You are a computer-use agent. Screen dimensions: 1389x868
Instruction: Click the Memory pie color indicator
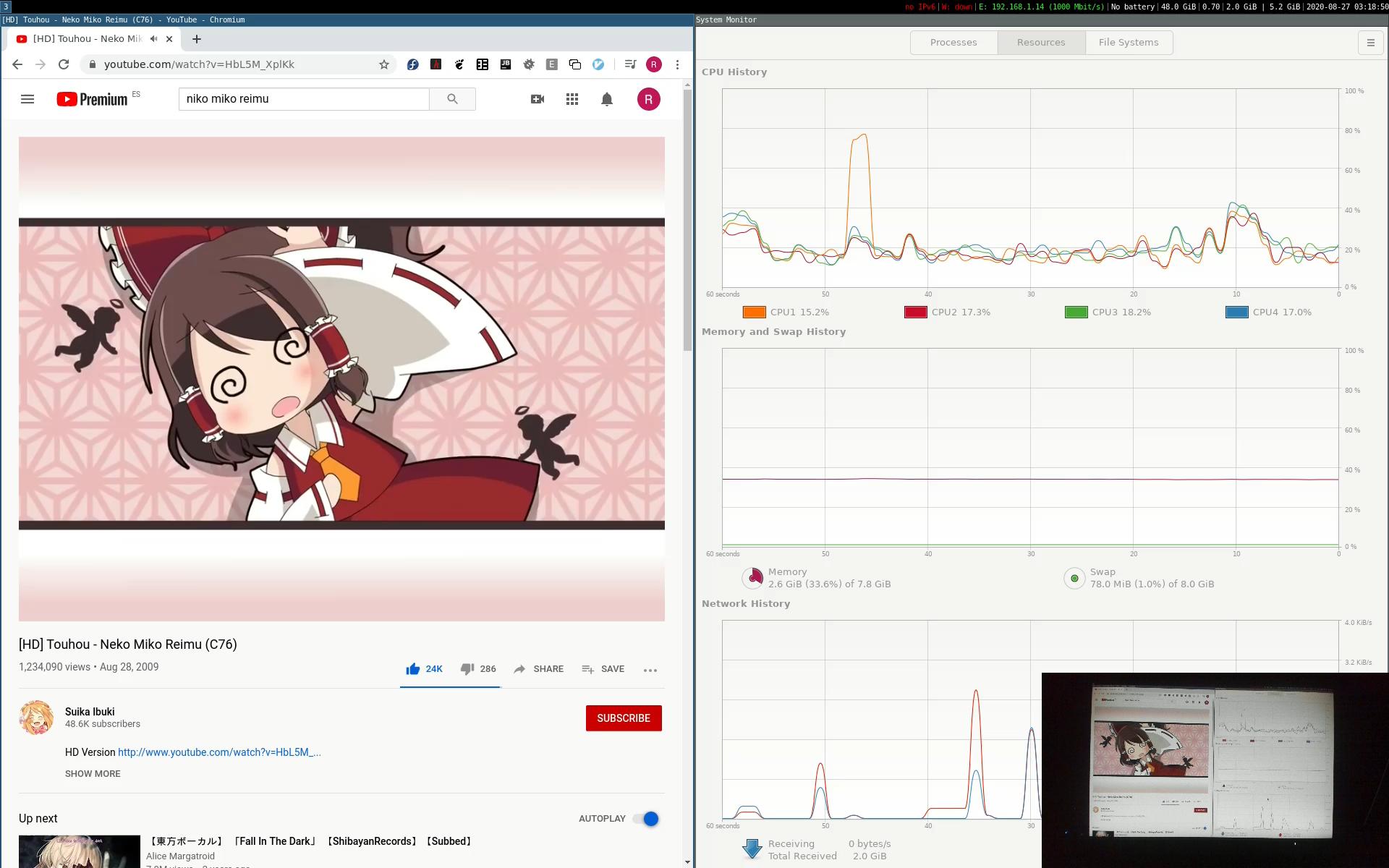(x=753, y=578)
